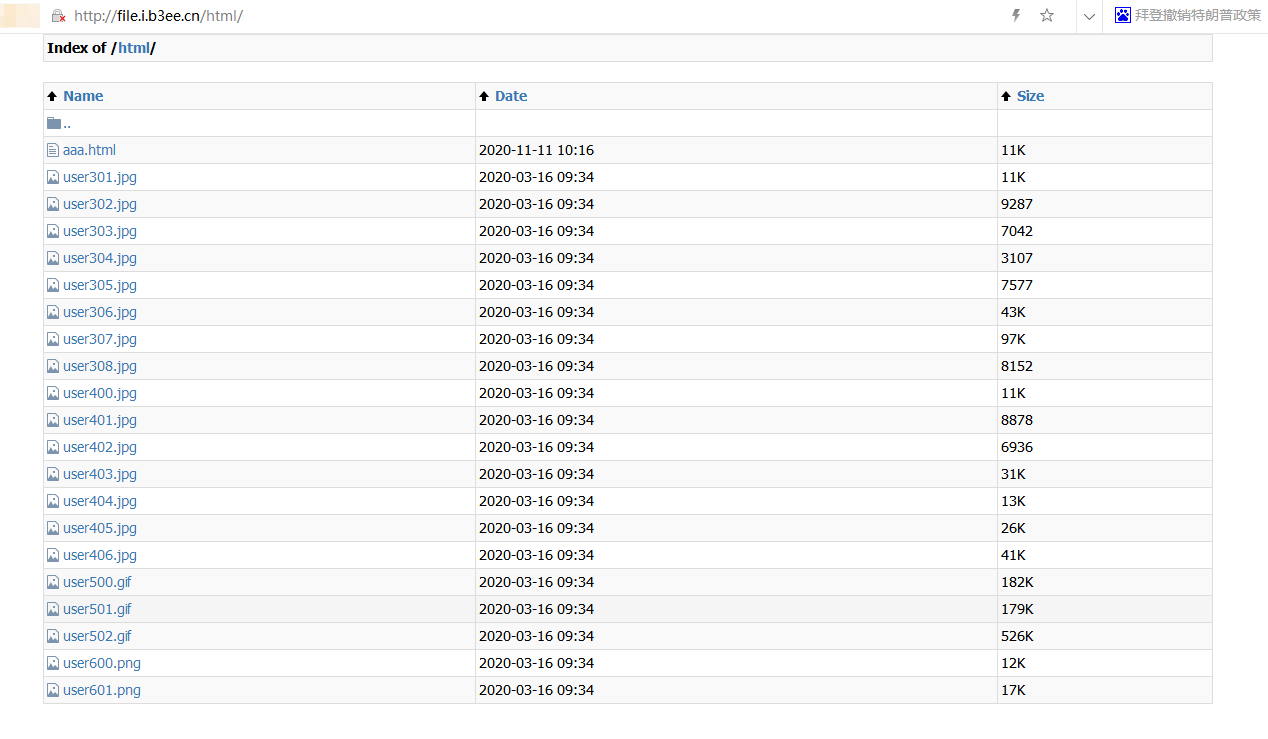
Task: Open the html breadcrumb link
Action: point(134,48)
